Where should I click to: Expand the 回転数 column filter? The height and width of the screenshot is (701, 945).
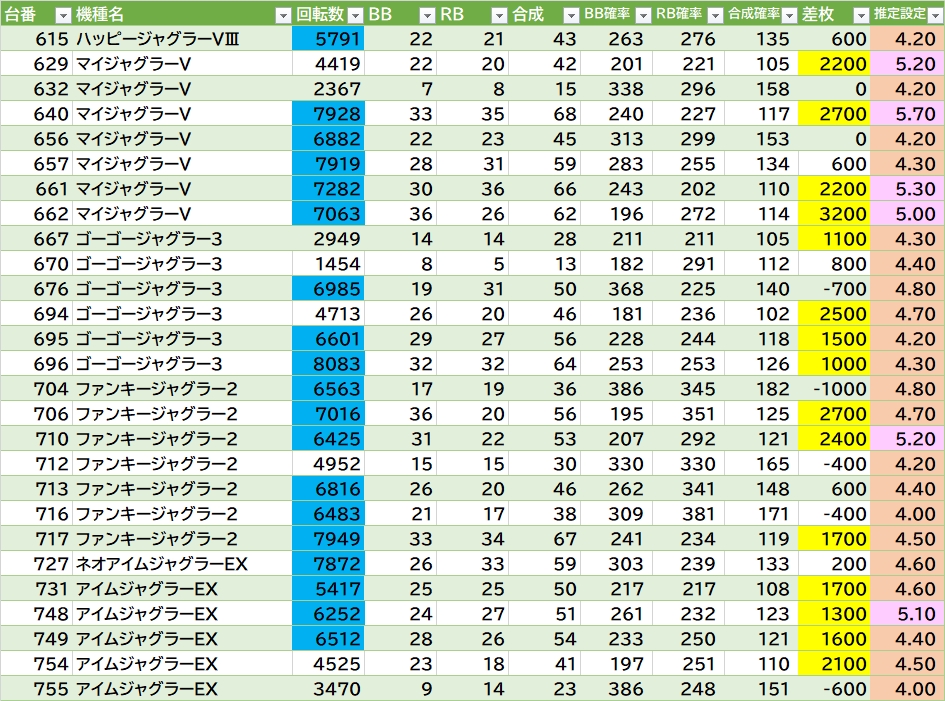(354, 15)
